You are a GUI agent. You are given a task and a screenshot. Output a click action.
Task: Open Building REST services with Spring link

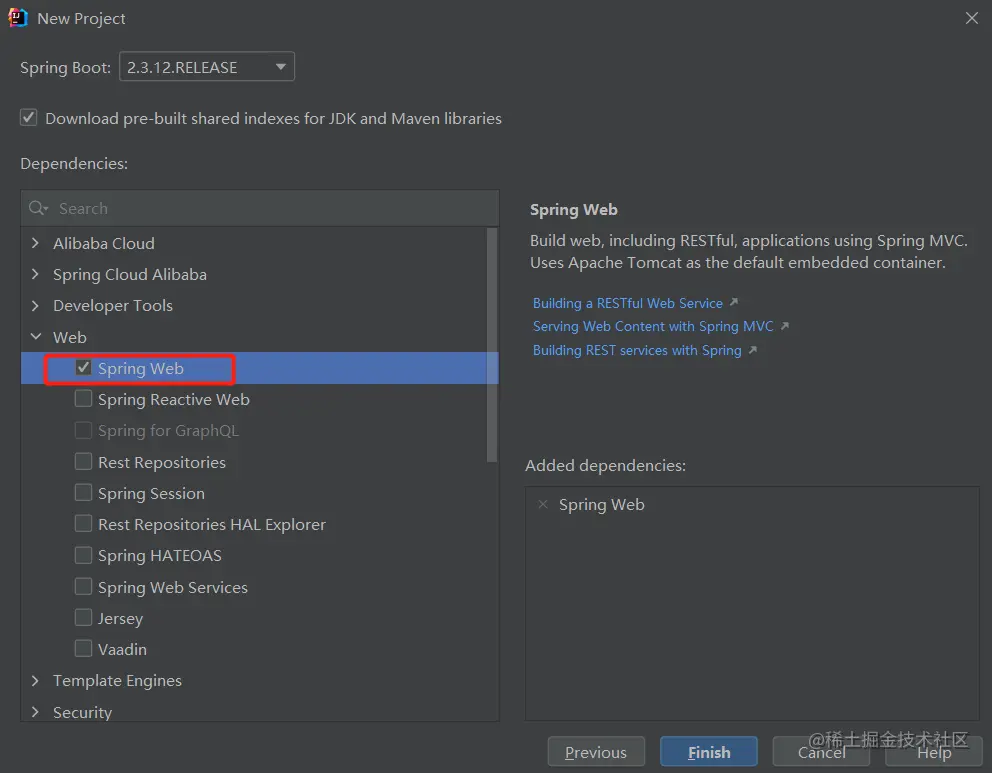click(637, 350)
